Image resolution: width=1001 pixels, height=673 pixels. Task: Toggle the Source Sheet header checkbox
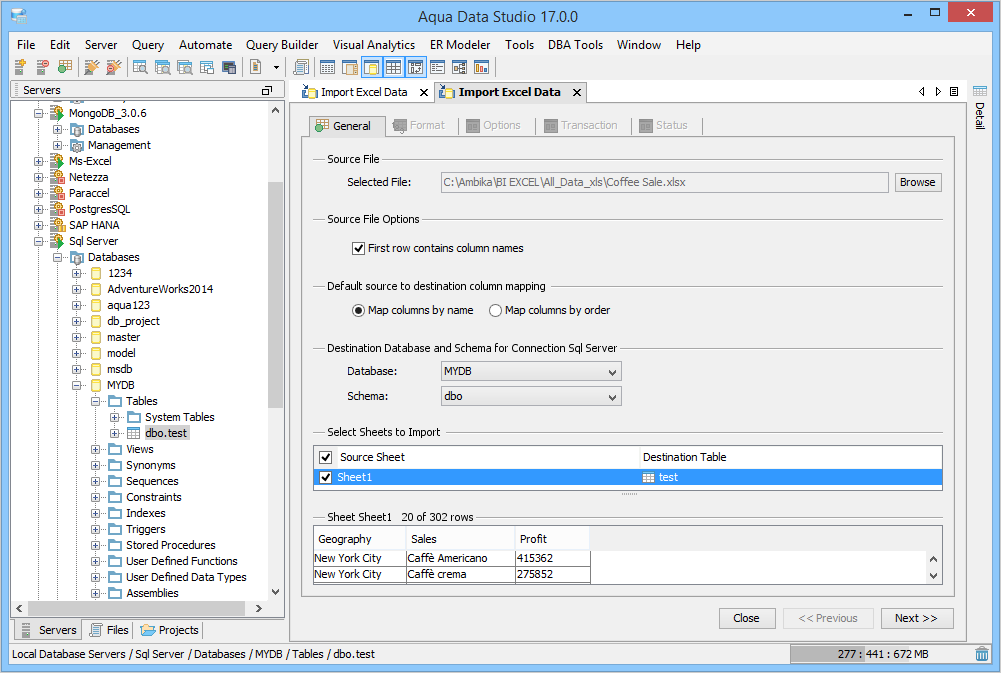click(x=326, y=457)
